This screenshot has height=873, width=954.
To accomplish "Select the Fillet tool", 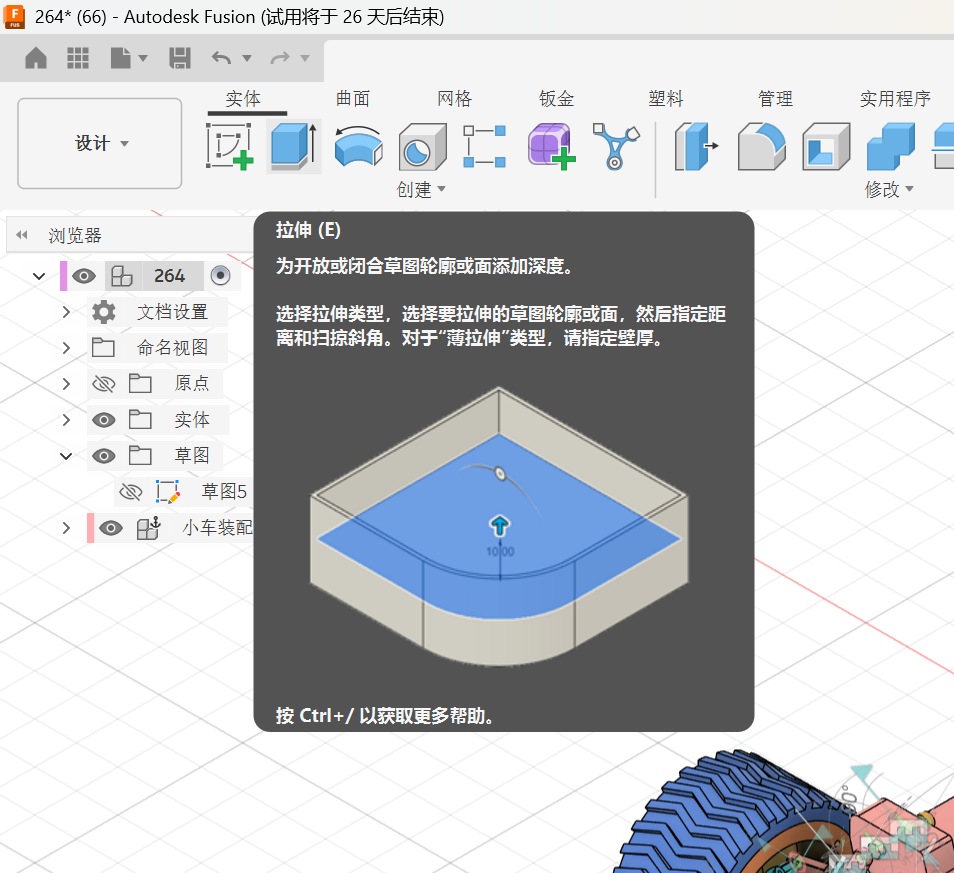I will pyautogui.click(x=761, y=147).
